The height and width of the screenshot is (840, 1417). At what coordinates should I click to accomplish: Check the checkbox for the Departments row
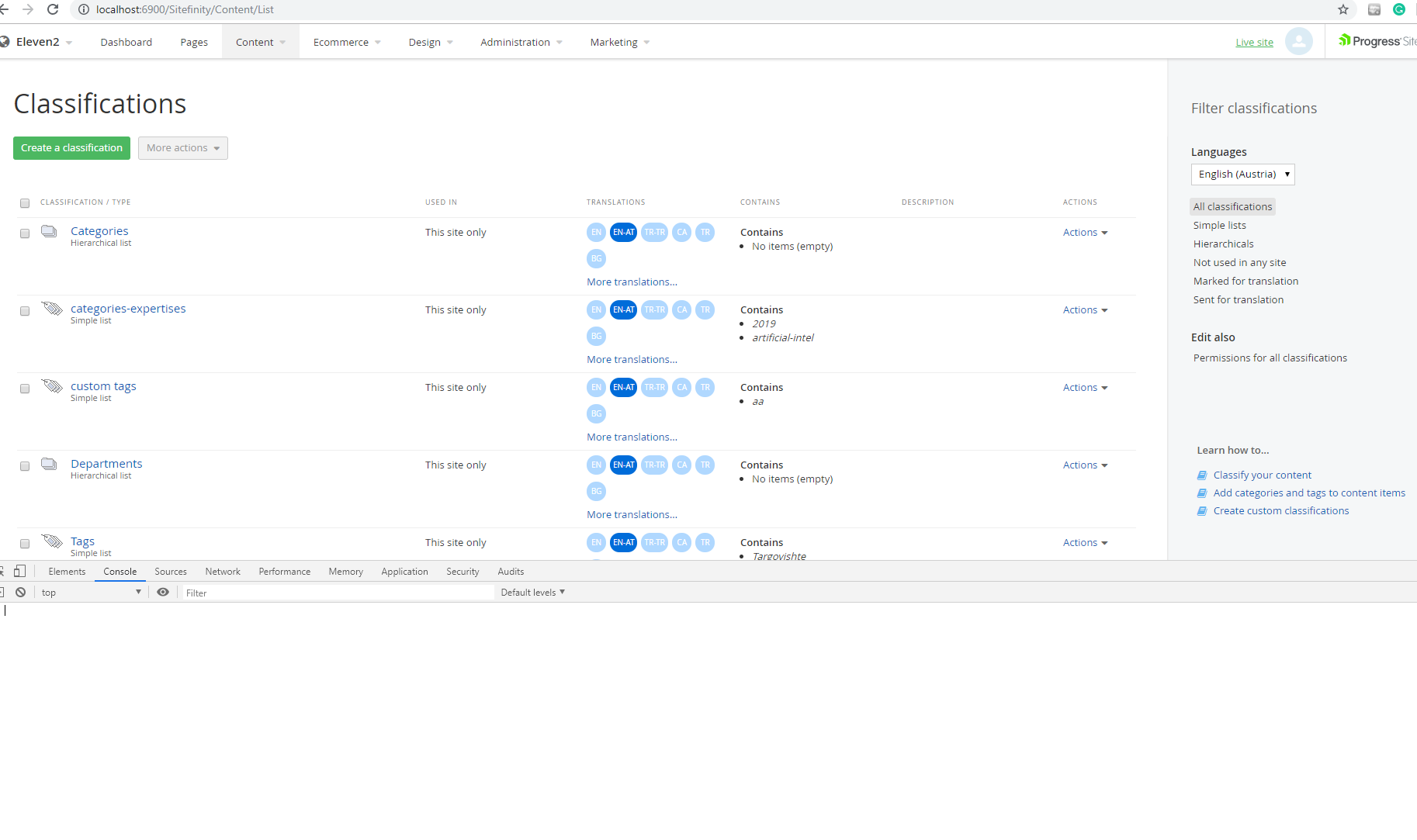24,466
